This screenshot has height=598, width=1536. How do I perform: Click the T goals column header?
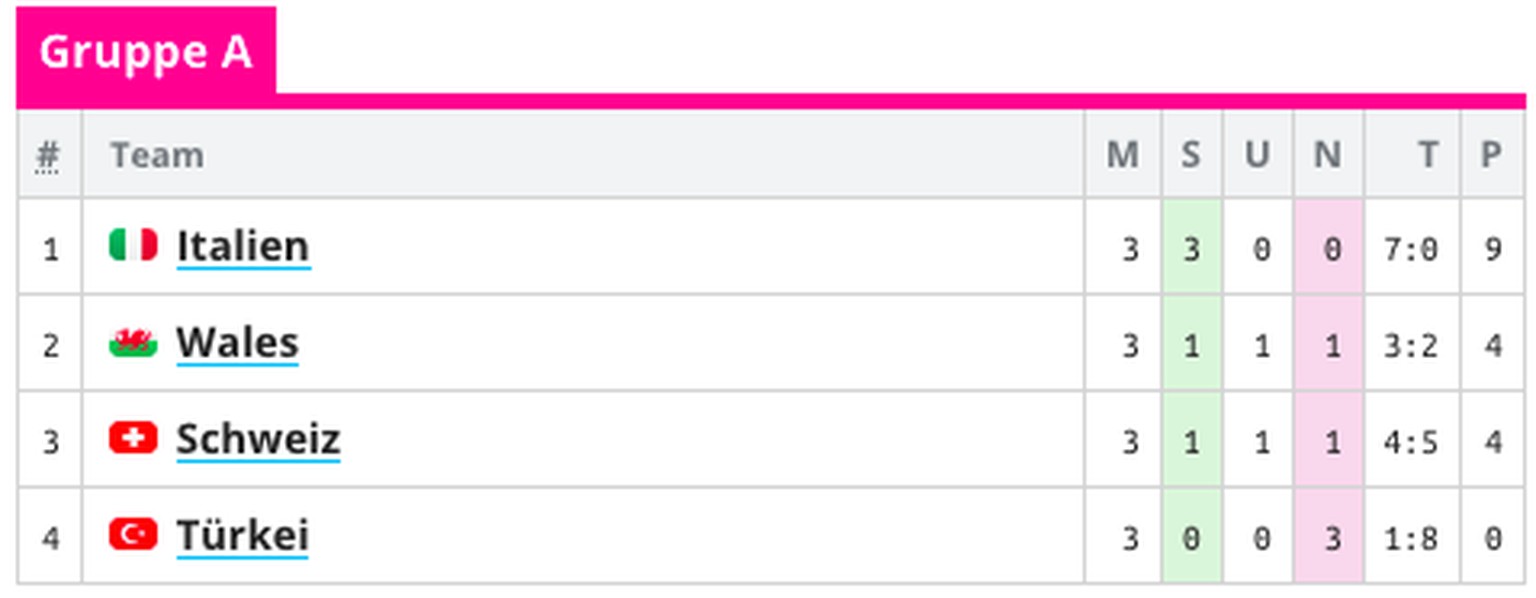coord(1427,155)
